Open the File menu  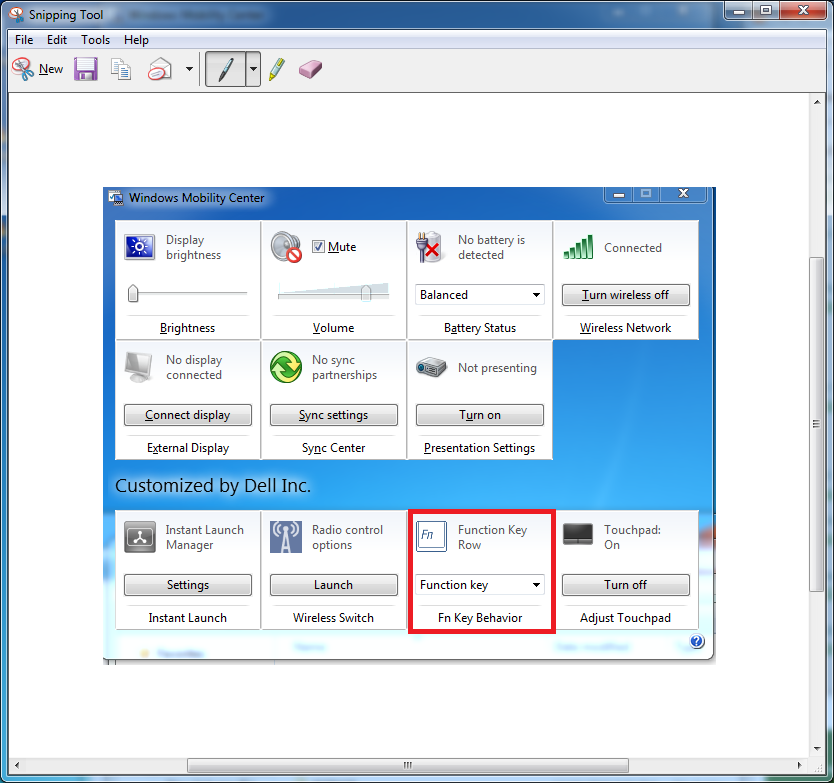click(24, 40)
